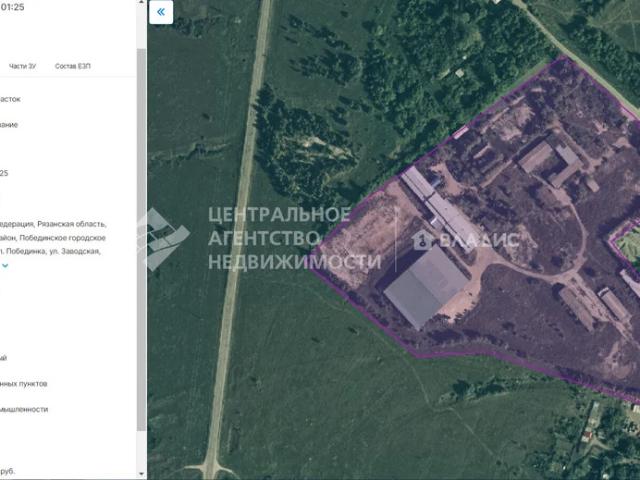Image resolution: width=640 pixels, height=480 pixels.
Task: Collapse the side panel with double-chevron button
Action: click(x=161, y=12)
